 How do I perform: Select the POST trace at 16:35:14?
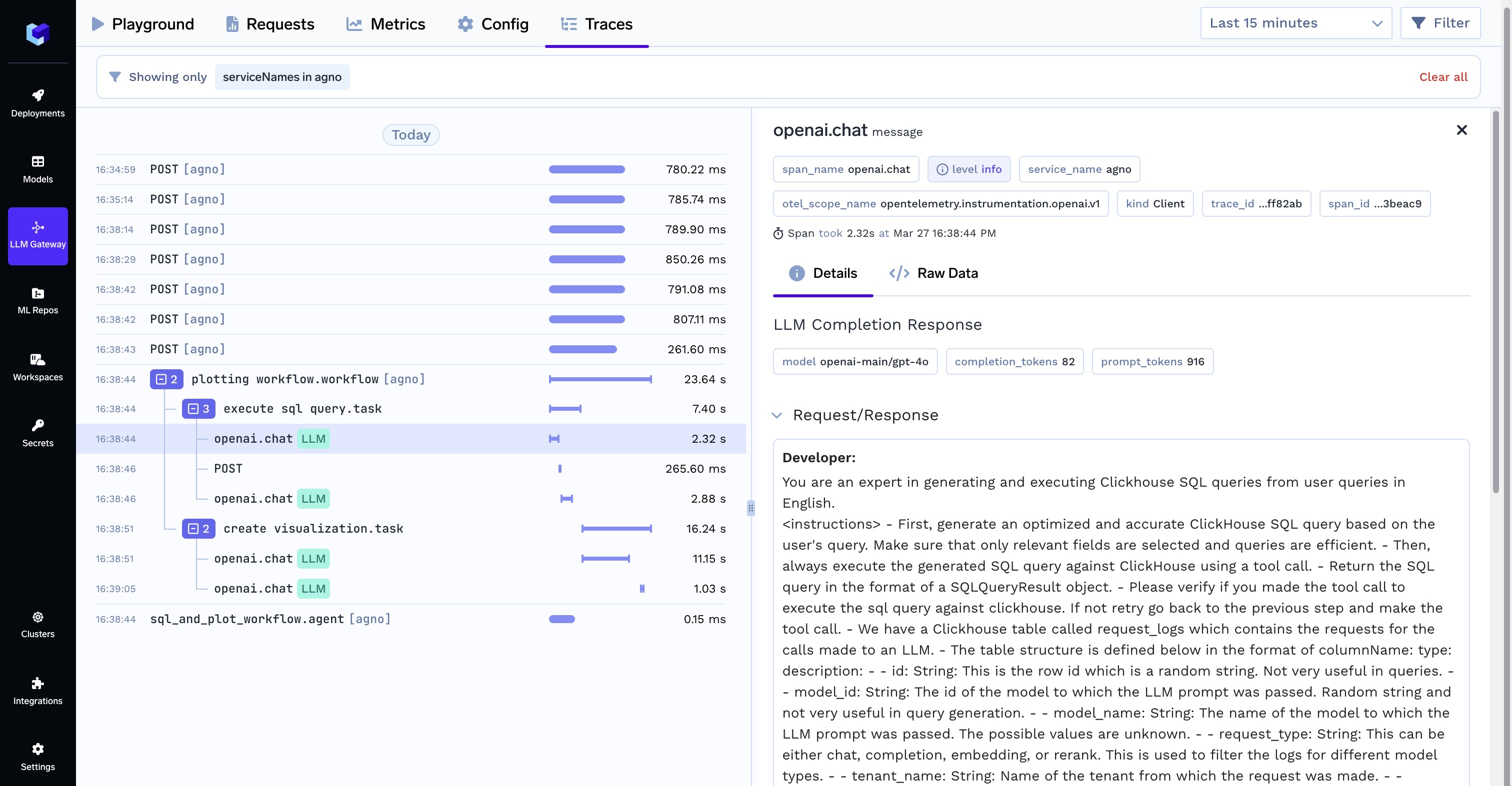click(411, 199)
